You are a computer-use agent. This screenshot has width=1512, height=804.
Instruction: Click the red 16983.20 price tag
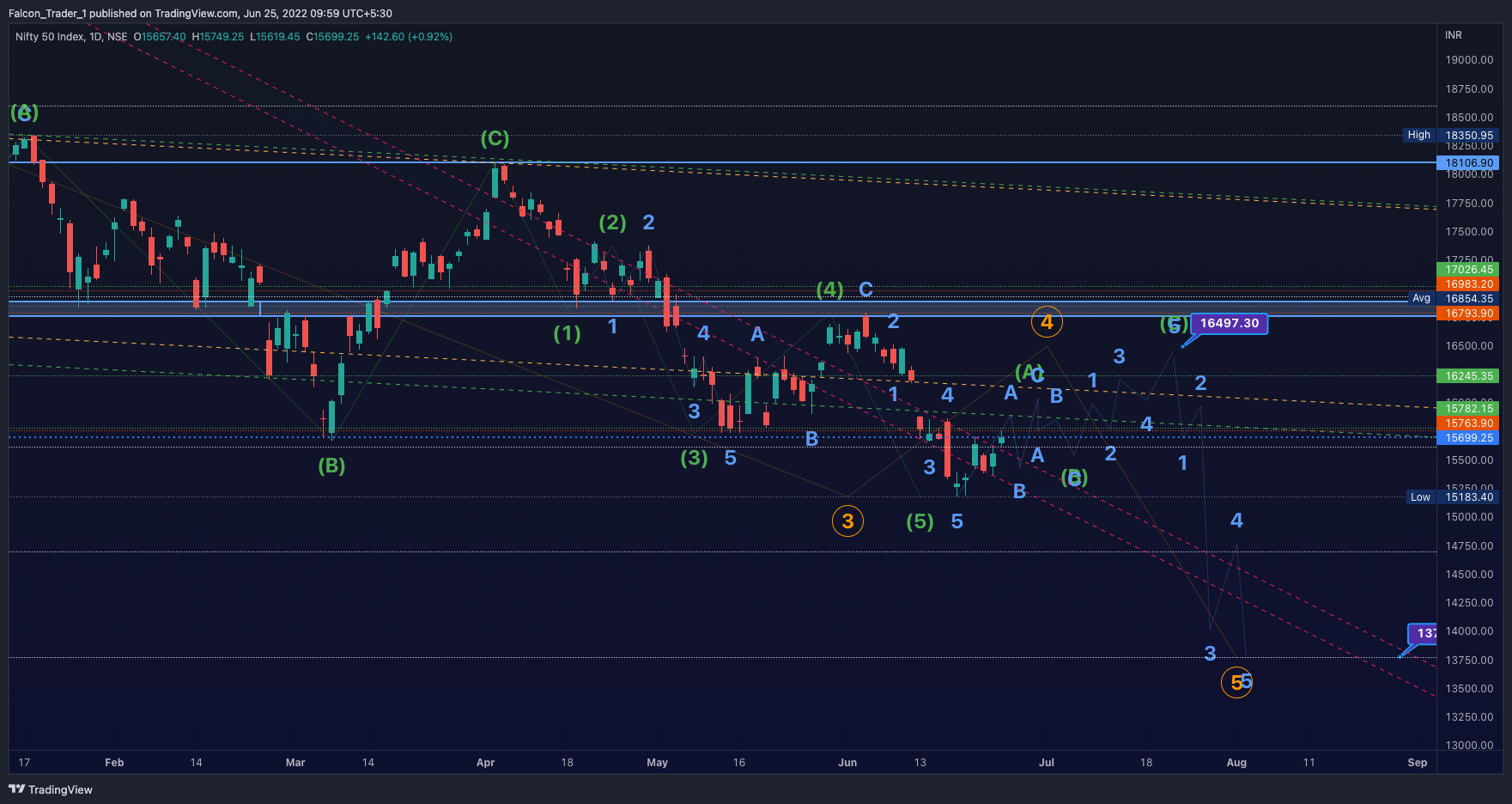(x=1469, y=284)
